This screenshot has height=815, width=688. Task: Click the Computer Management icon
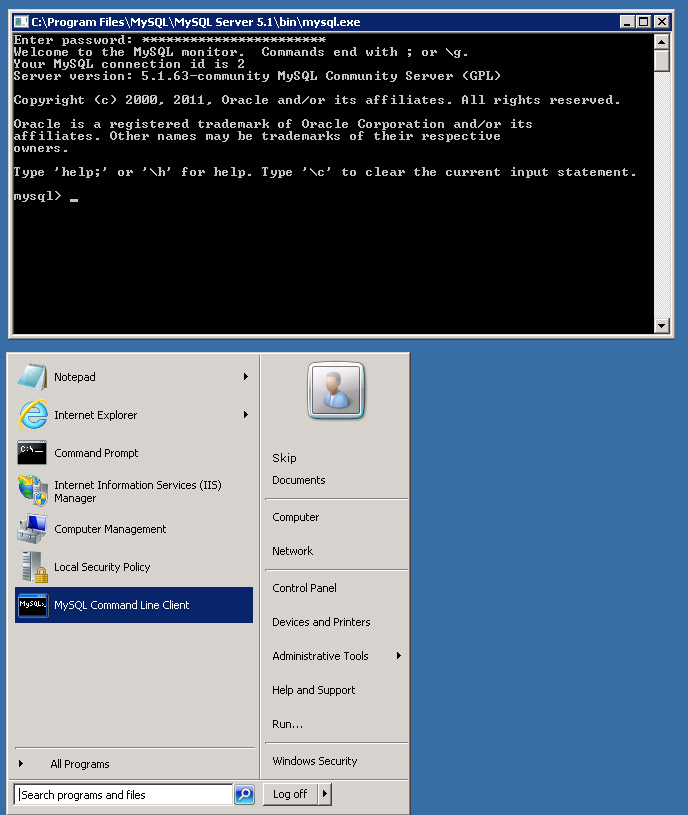pyautogui.click(x=32, y=529)
